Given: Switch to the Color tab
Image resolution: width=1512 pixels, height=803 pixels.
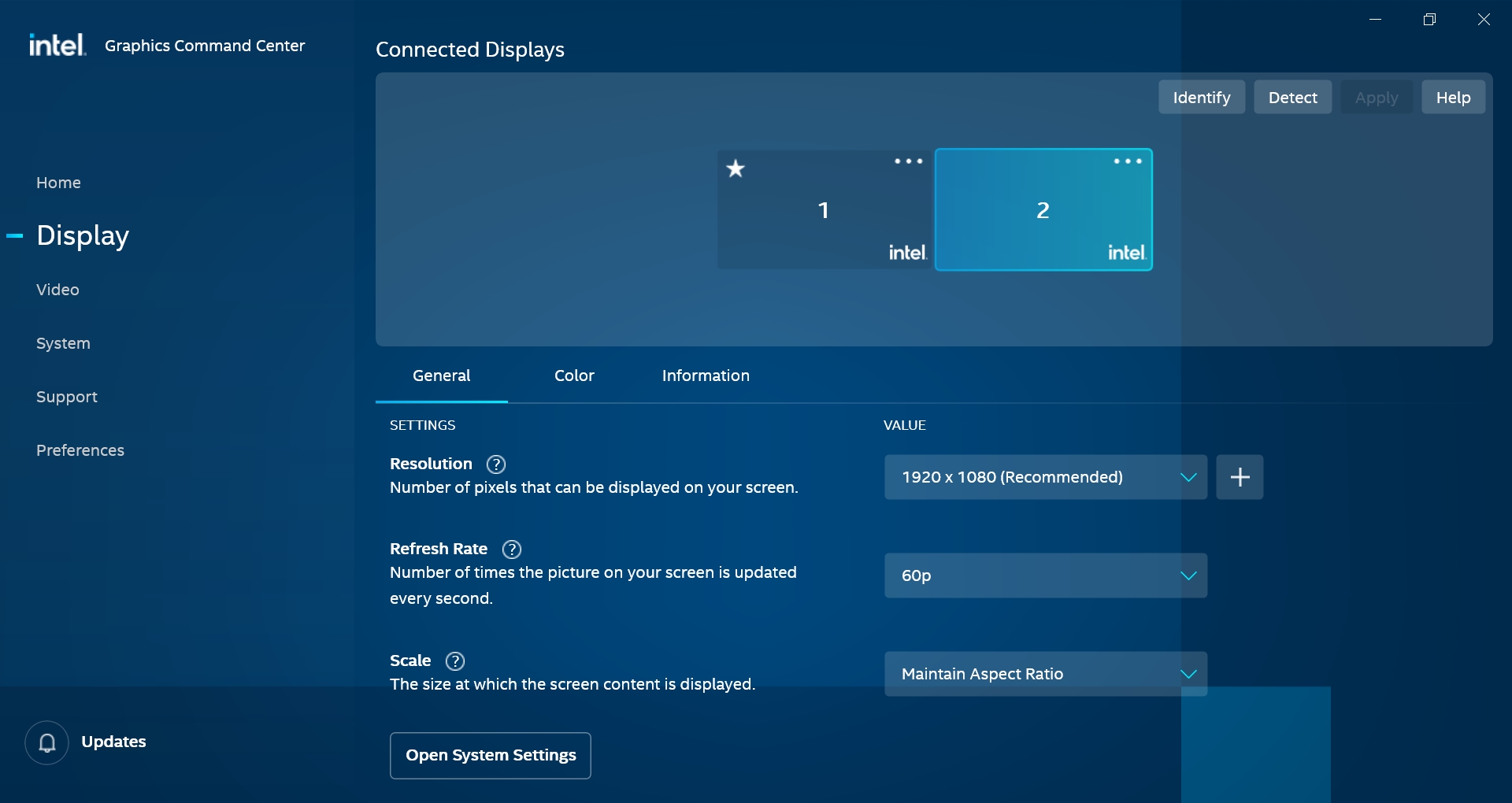Looking at the screenshot, I should [x=574, y=376].
